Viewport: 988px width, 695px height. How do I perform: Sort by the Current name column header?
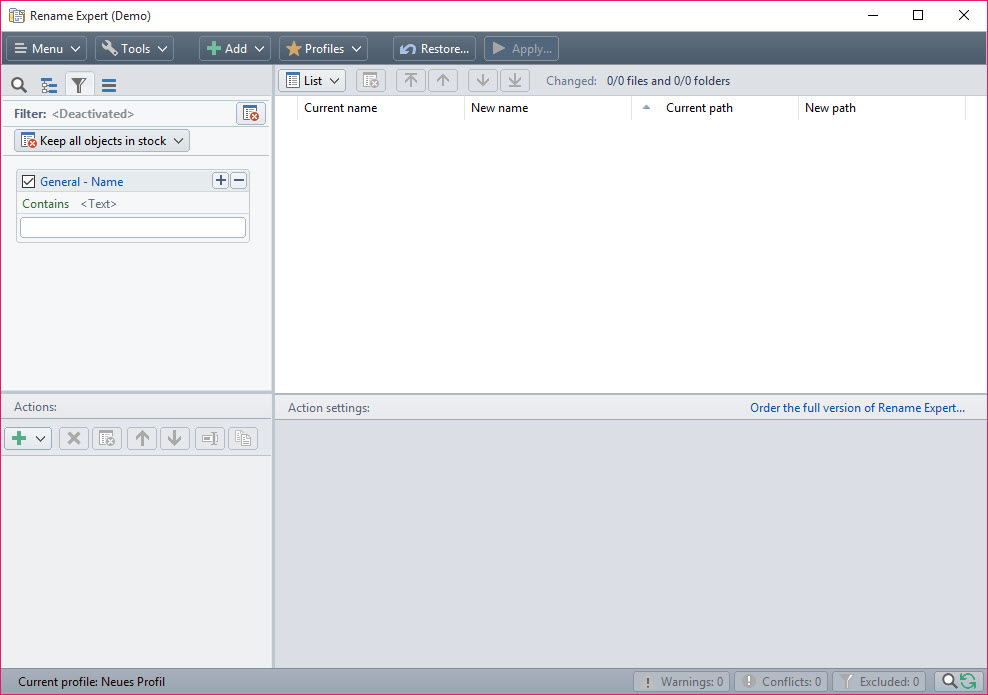[x=380, y=108]
